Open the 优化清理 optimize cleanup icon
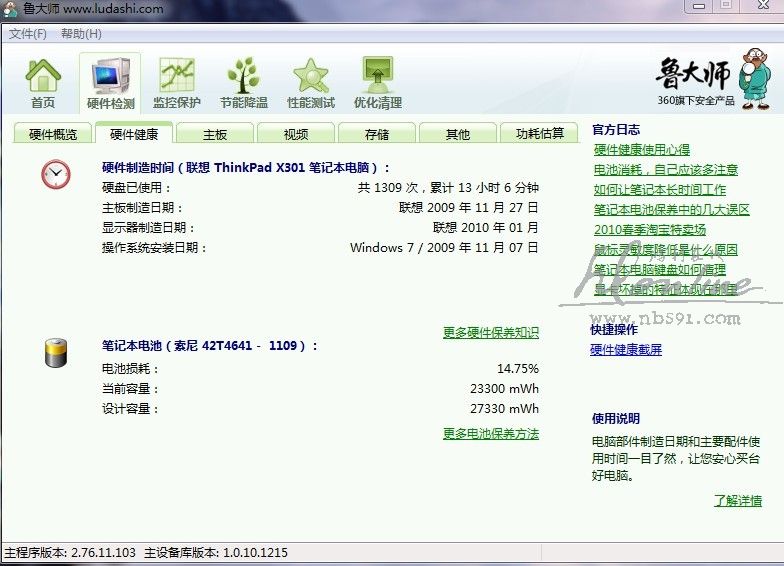This screenshot has width=784, height=566. click(378, 83)
